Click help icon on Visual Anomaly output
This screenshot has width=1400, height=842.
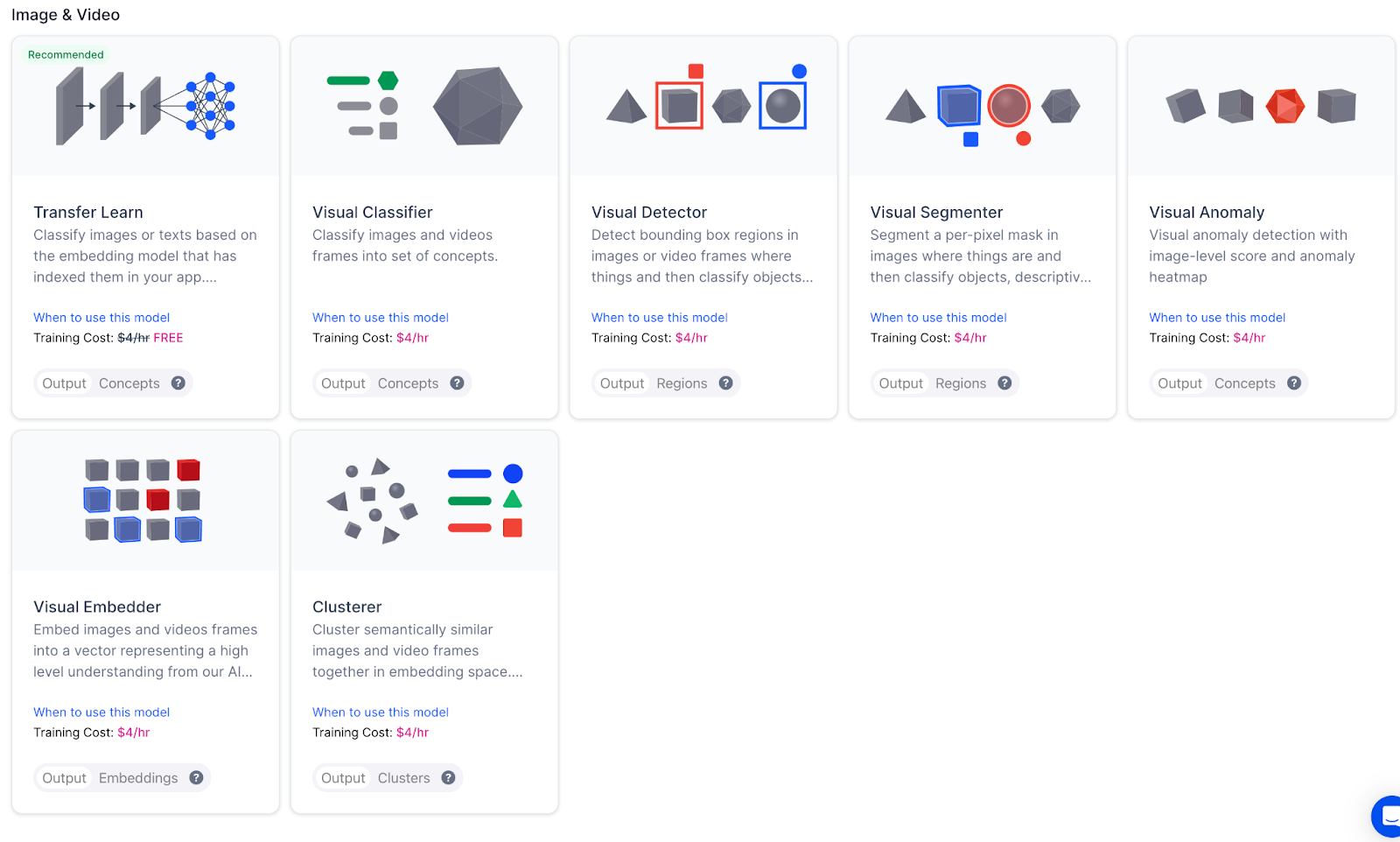pos(1294,383)
